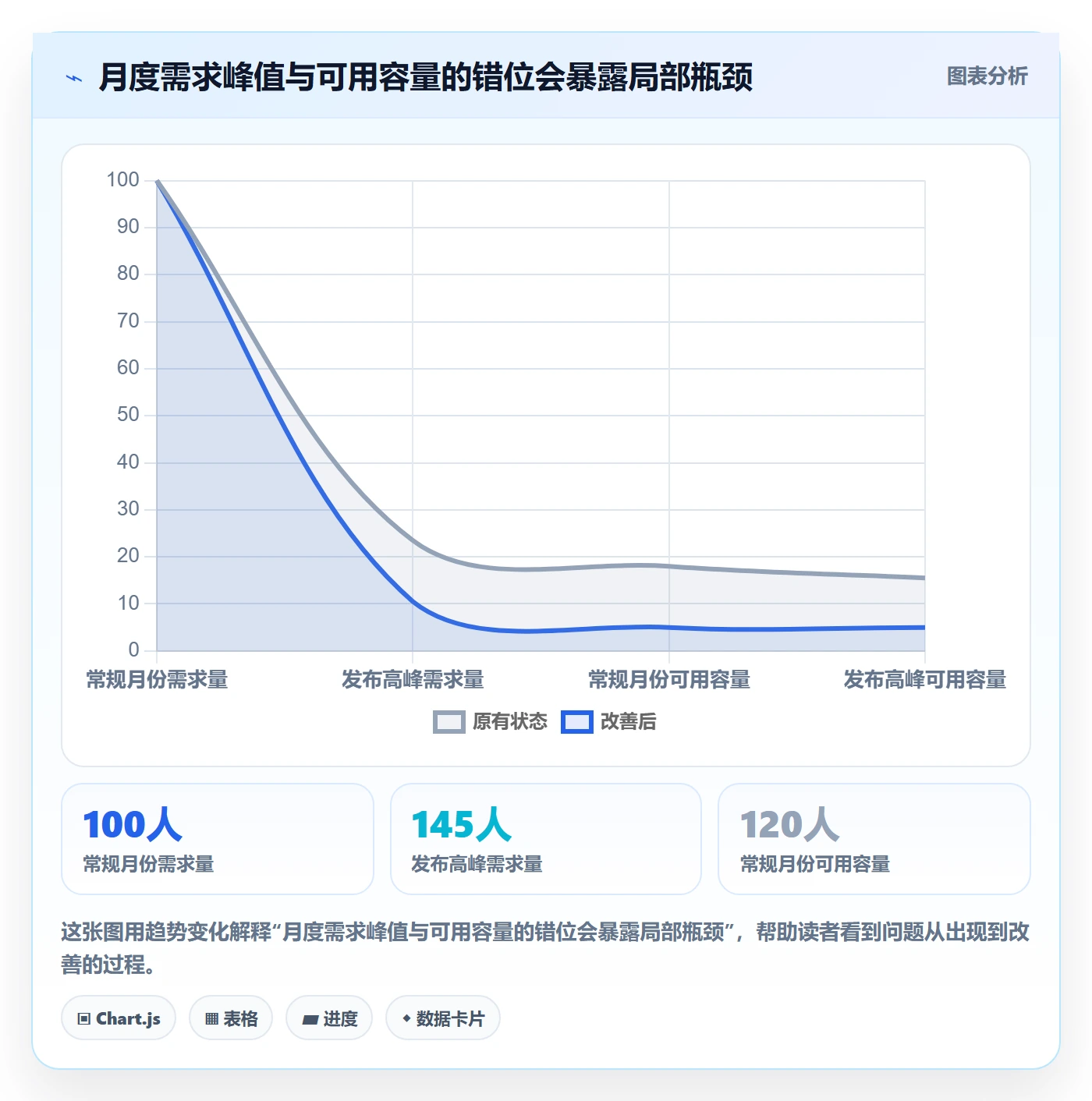Select the 数据卡片 tag chip
The height and width of the screenshot is (1101, 1092).
(x=443, y=1018)
